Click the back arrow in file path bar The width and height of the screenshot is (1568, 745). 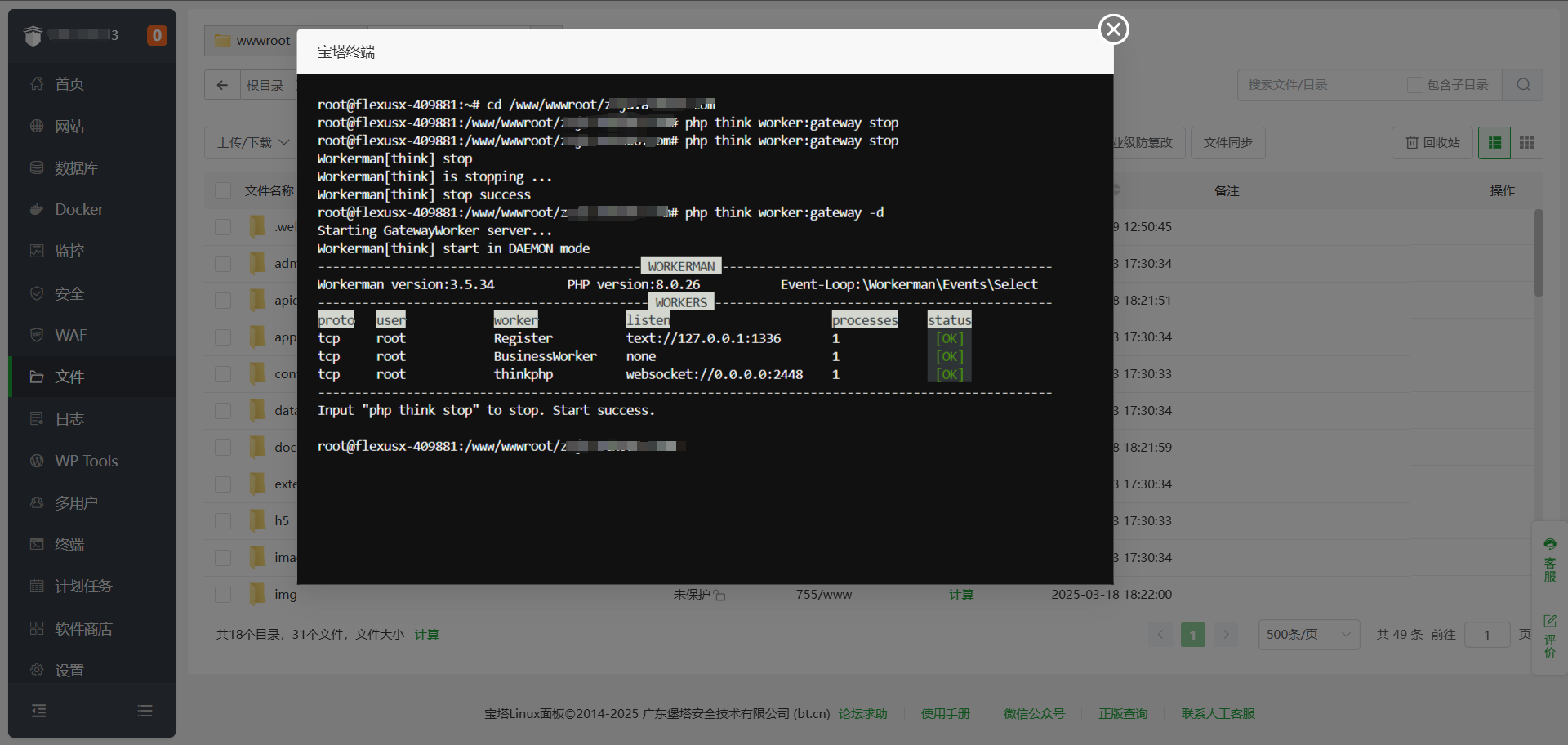222,85
